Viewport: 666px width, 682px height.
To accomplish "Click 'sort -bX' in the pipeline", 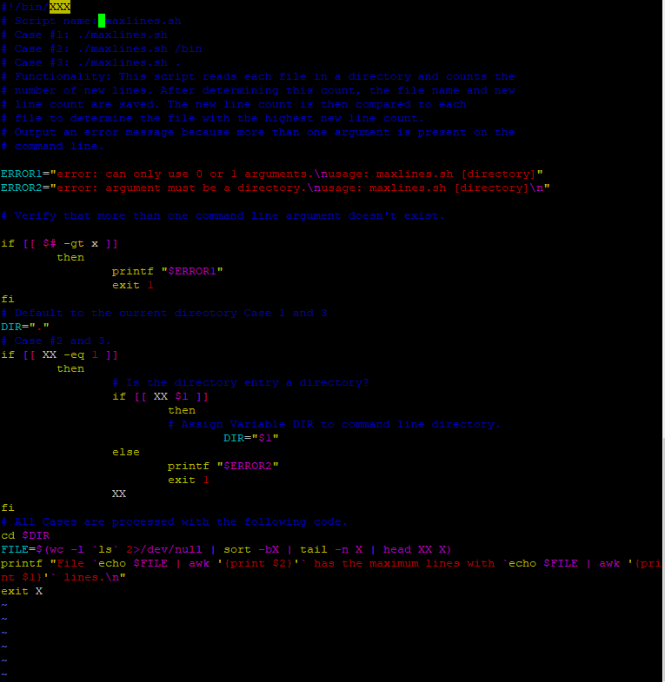I will click(251, 549).
